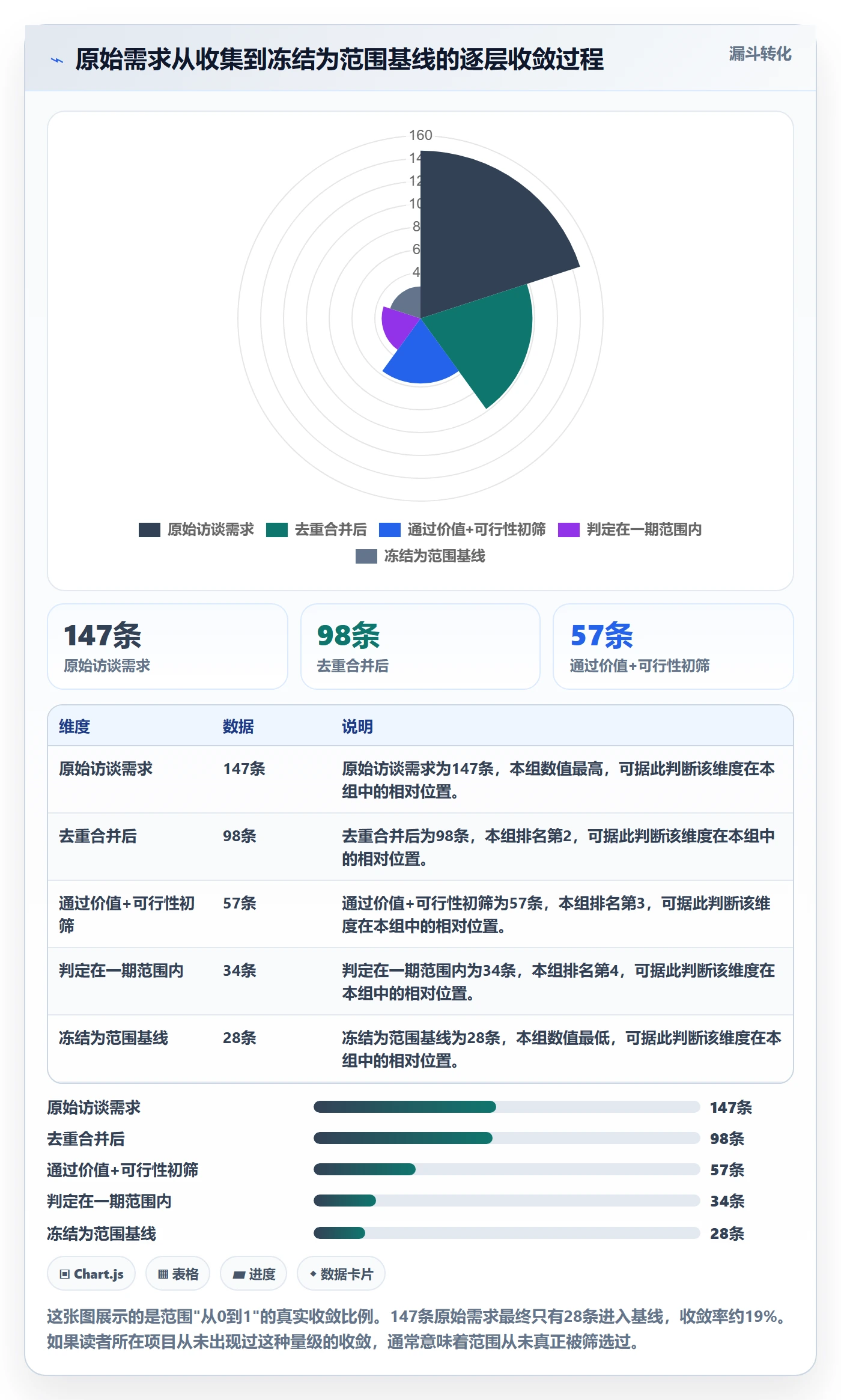Click the 28条 table cell
The width and height of the screenshot is (841, 1400).
point(240,1038)
